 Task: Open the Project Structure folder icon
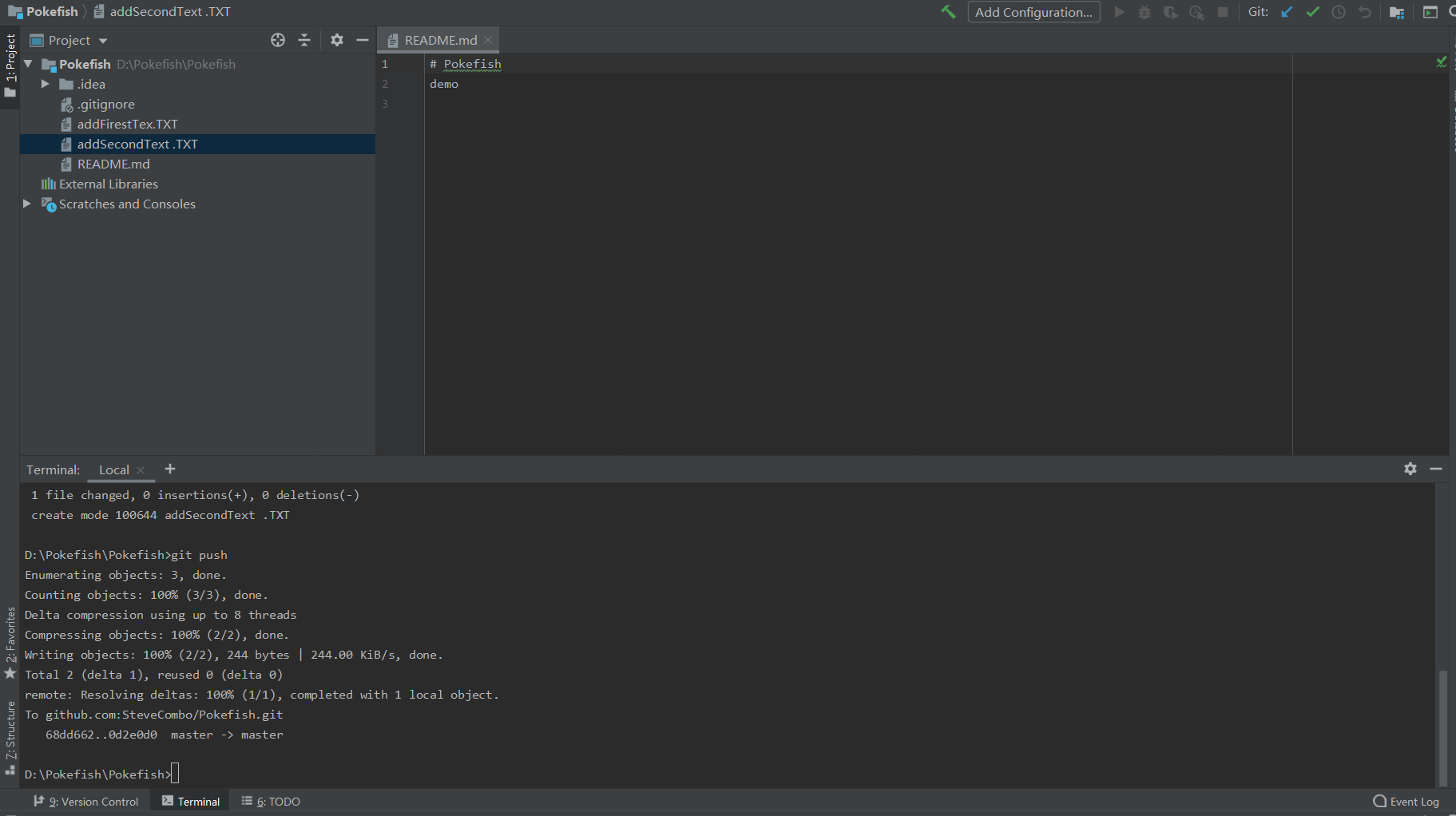[x=1397, y=12]
